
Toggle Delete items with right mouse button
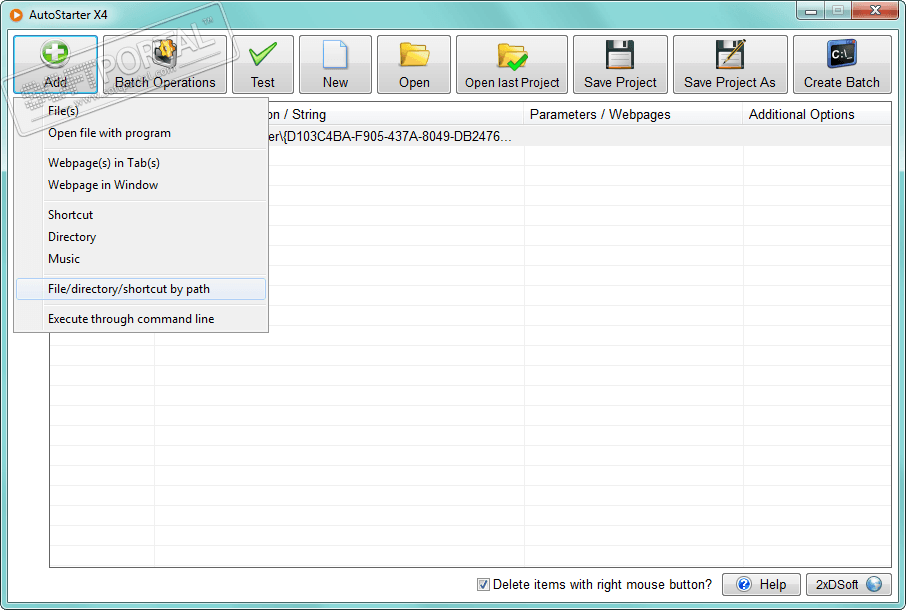[x=483, y=585]
